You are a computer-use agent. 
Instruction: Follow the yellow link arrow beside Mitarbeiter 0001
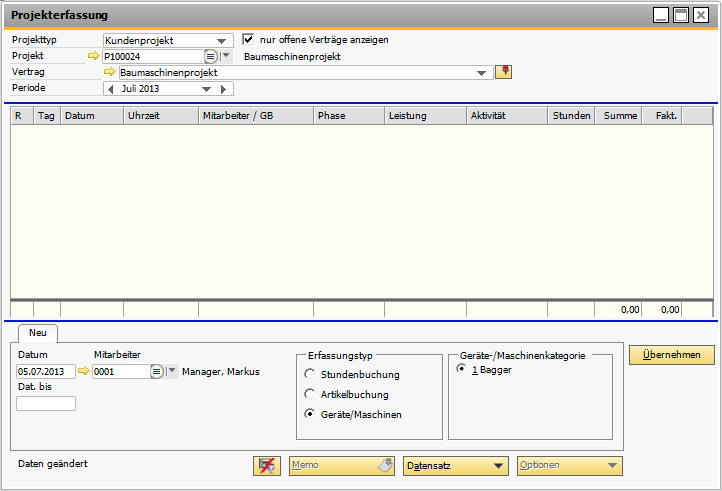point(83,371)
